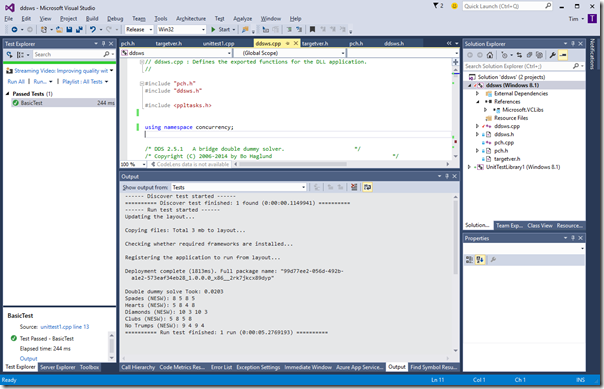
Task: Click the feedback smiley icon
Action: pyautogui.click(x=454, y=6)
